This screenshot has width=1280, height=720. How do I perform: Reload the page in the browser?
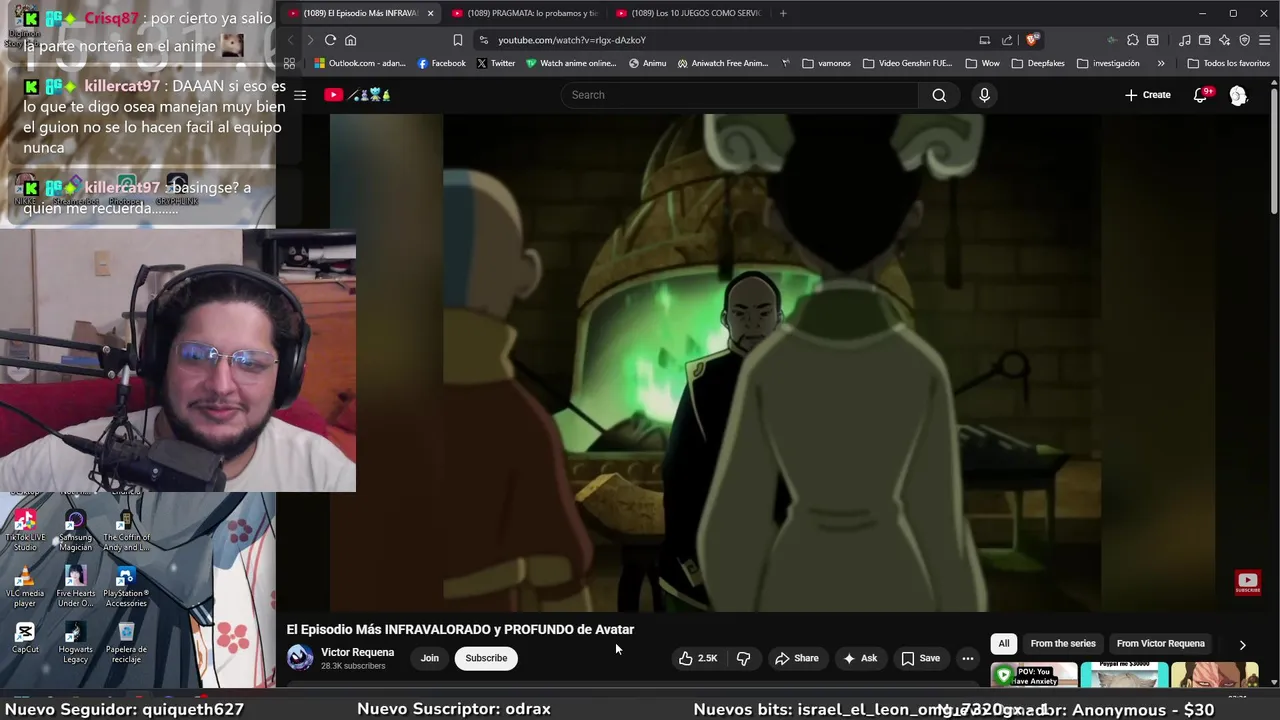pos(330,40)
